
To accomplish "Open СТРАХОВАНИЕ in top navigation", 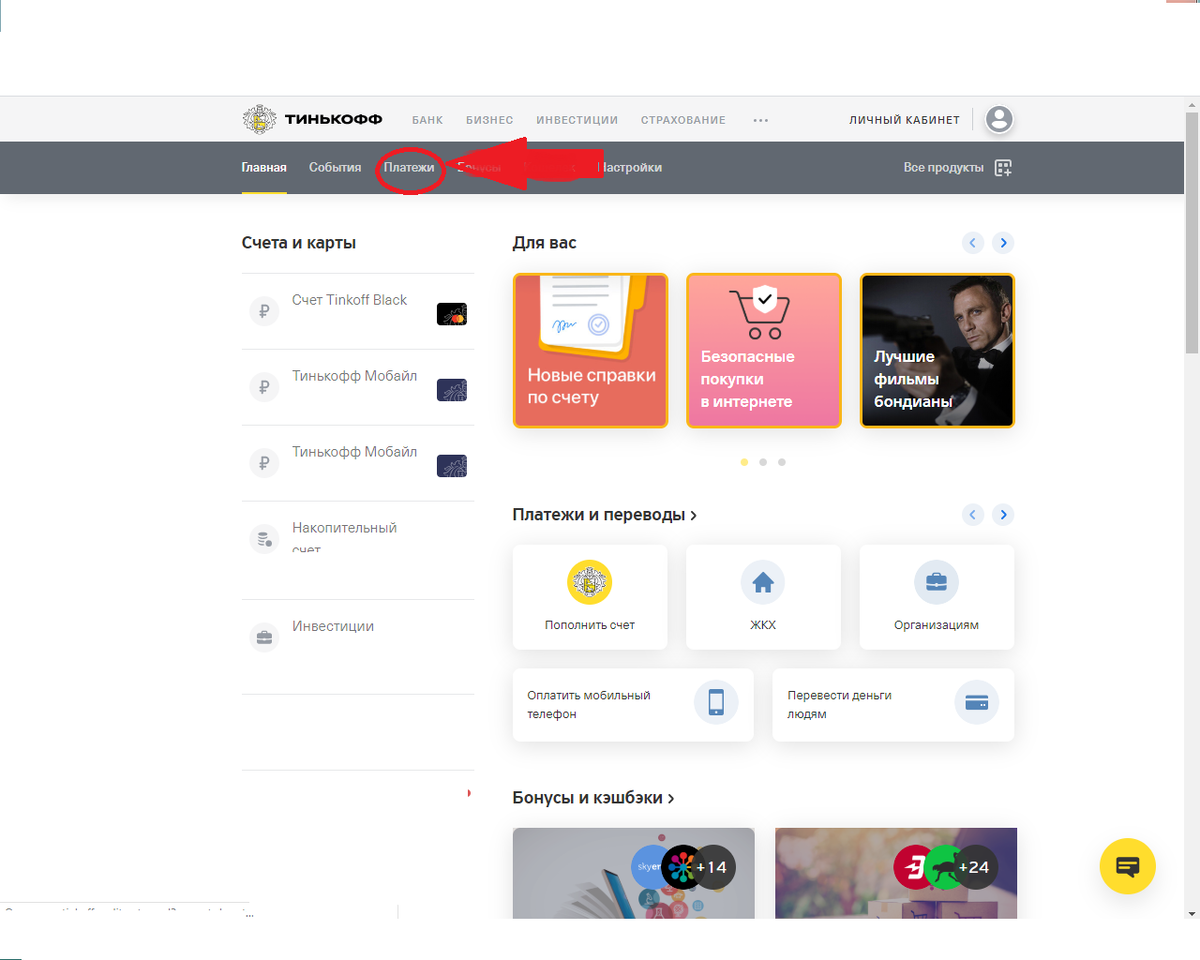I will pos(683,120).
